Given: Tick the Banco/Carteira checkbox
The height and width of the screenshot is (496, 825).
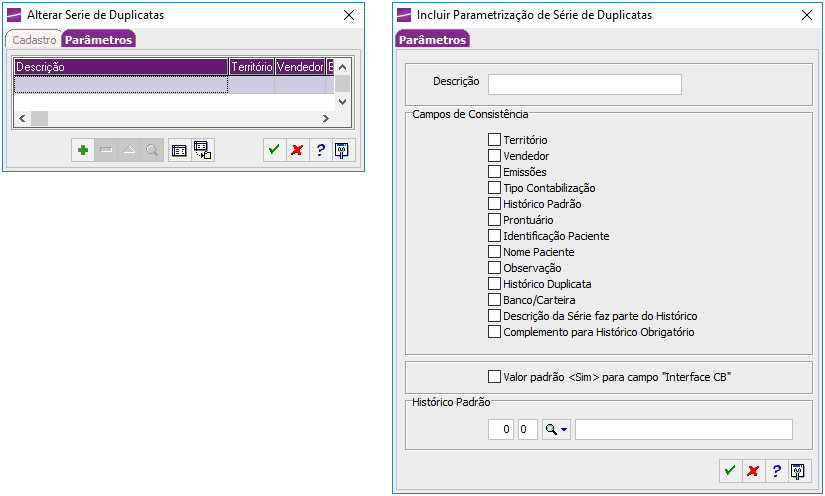Looking at the screenshot, I should coord(494,300).
